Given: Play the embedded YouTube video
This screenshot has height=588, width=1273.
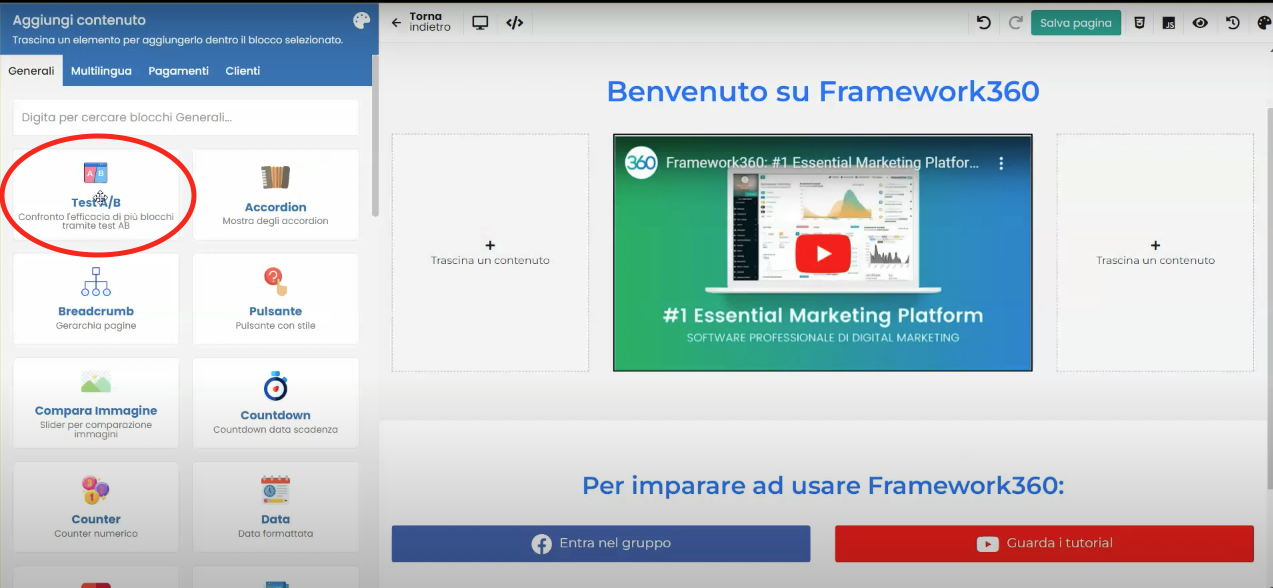Looking at the screenshot, I should (x=823, y=253).
